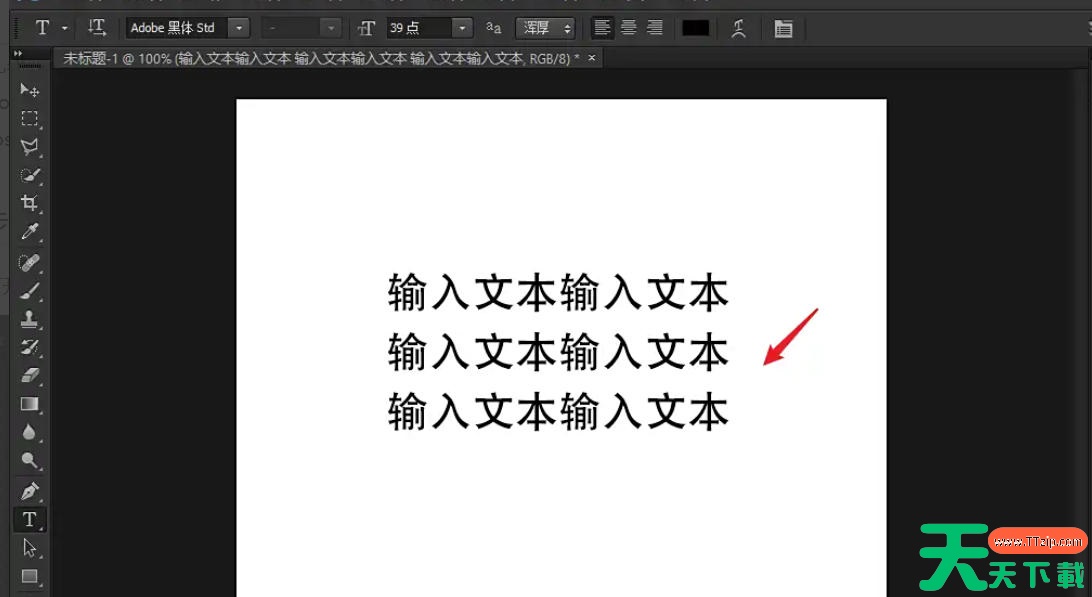The image size is (1092, 597).
Task: Set left text alignment
Action: coord(602,28)
